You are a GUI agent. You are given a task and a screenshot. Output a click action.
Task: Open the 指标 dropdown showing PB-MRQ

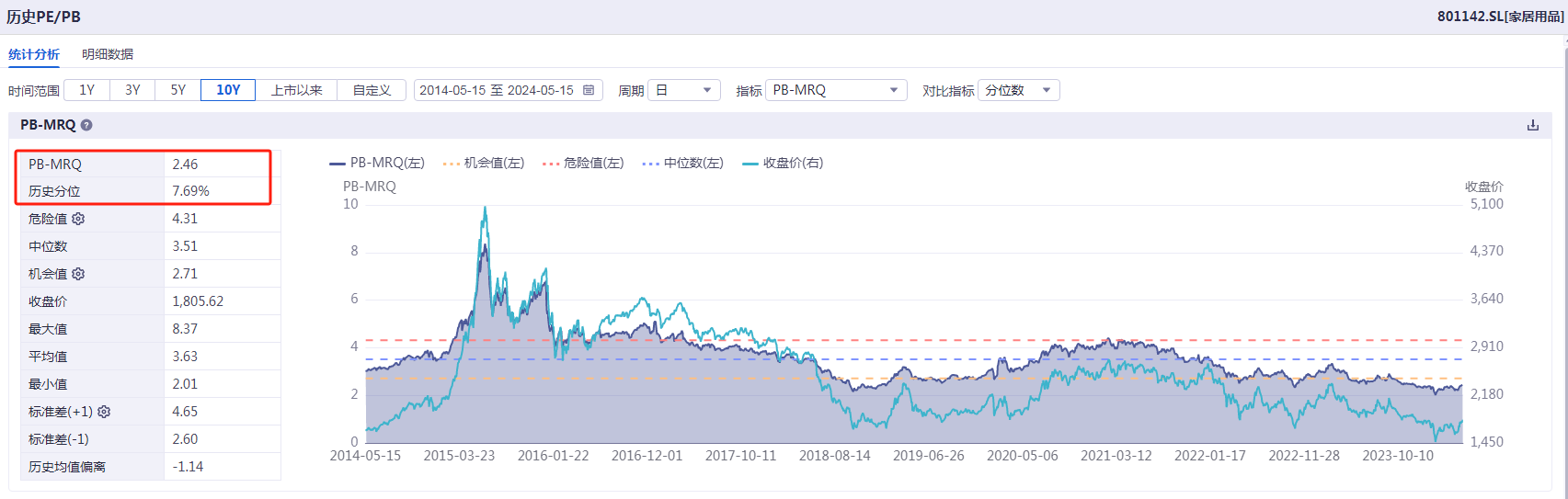click(x=835, y=90)
